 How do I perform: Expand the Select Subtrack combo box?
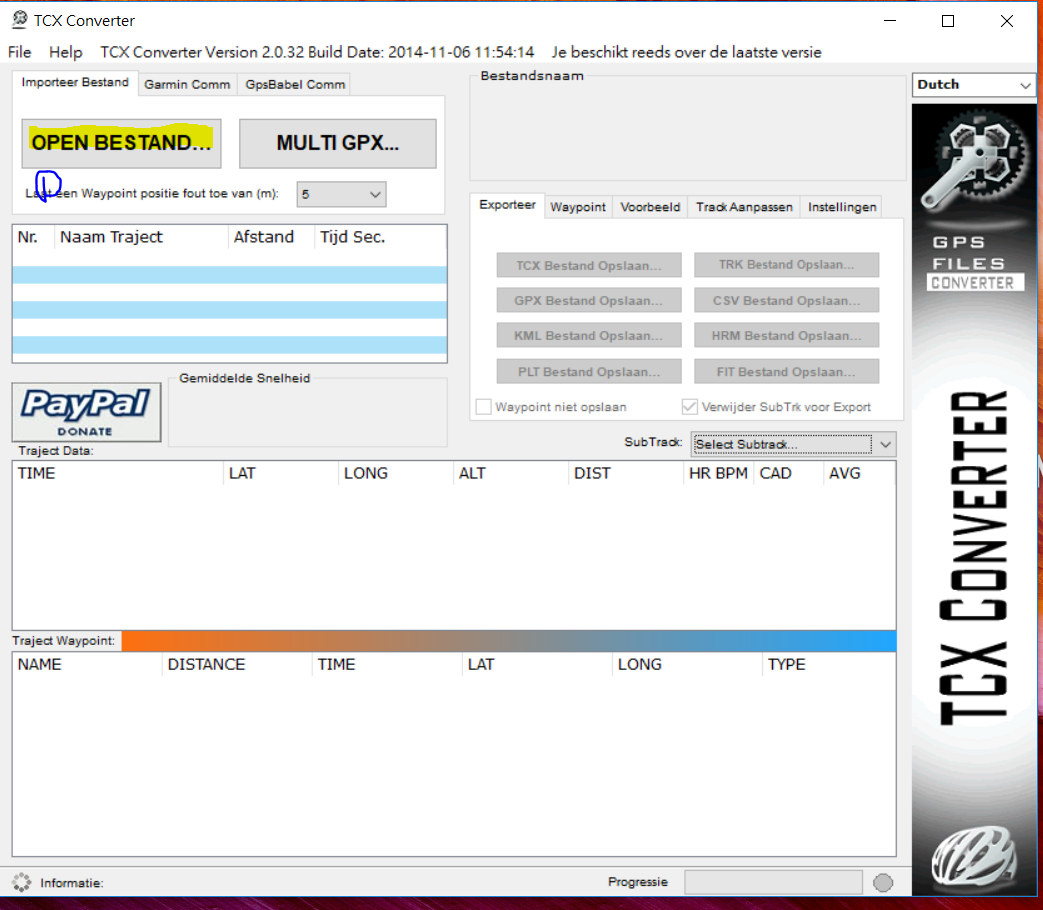coord(793,444)
